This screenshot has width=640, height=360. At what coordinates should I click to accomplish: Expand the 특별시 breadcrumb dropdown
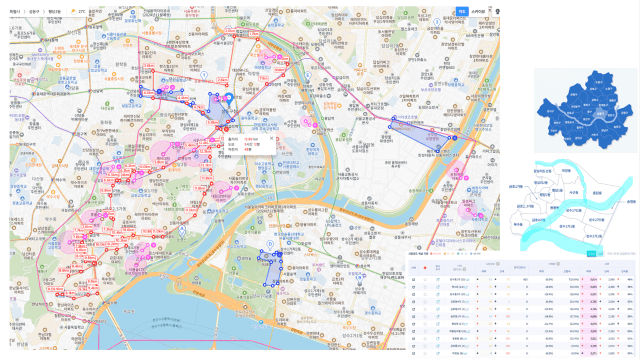click(15, 11)
